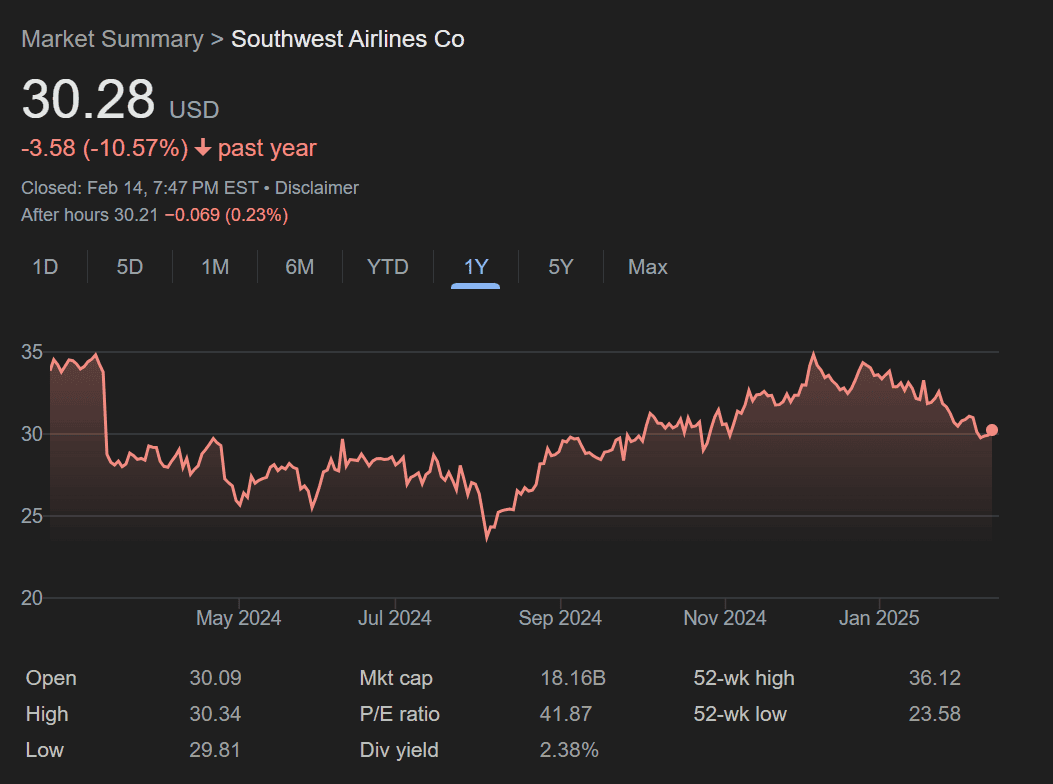Click the 52-wk high label

tap(744, 678)
